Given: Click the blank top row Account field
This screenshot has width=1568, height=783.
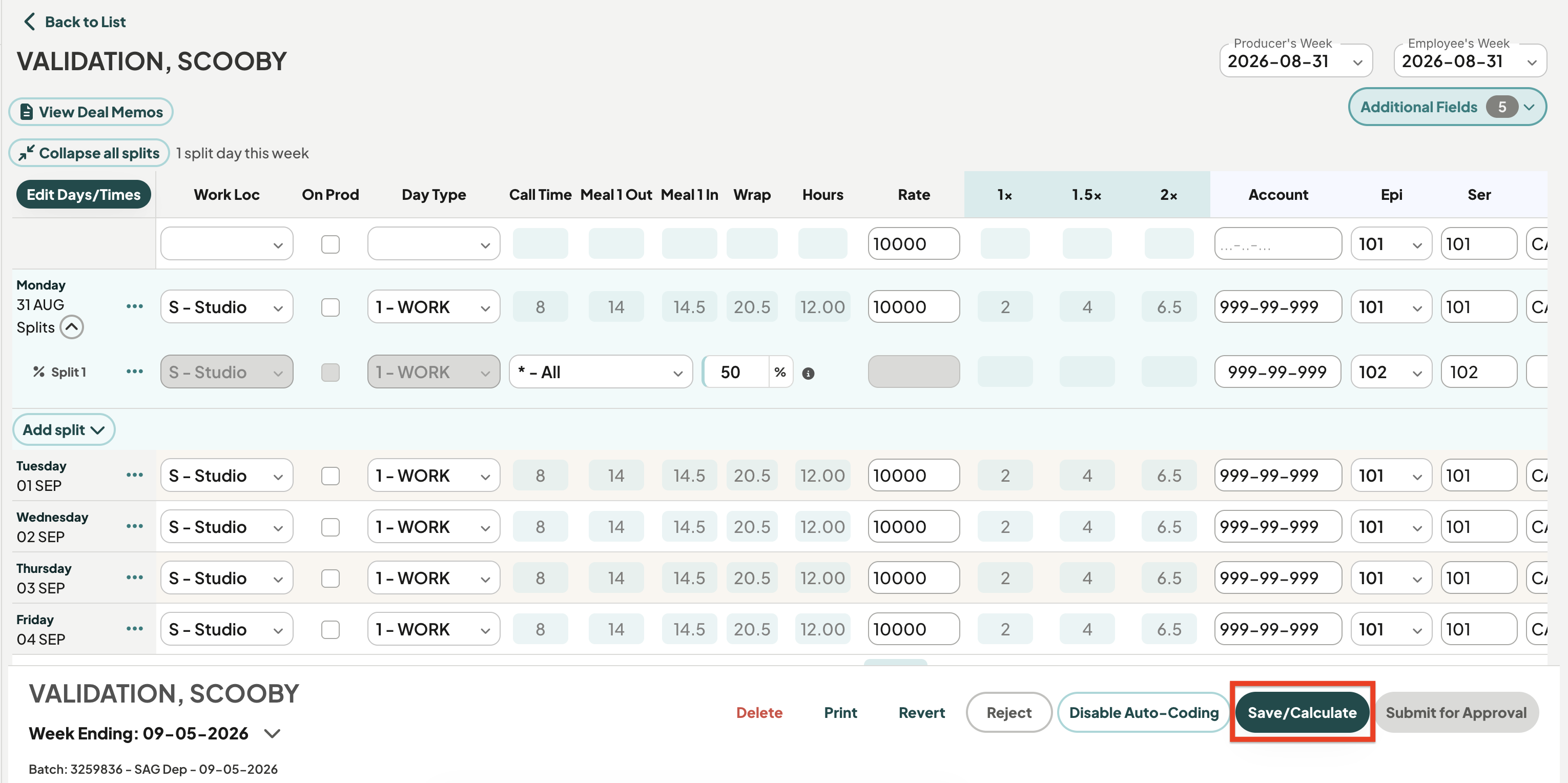Looking at the screenshot, I should (1277, 244).
